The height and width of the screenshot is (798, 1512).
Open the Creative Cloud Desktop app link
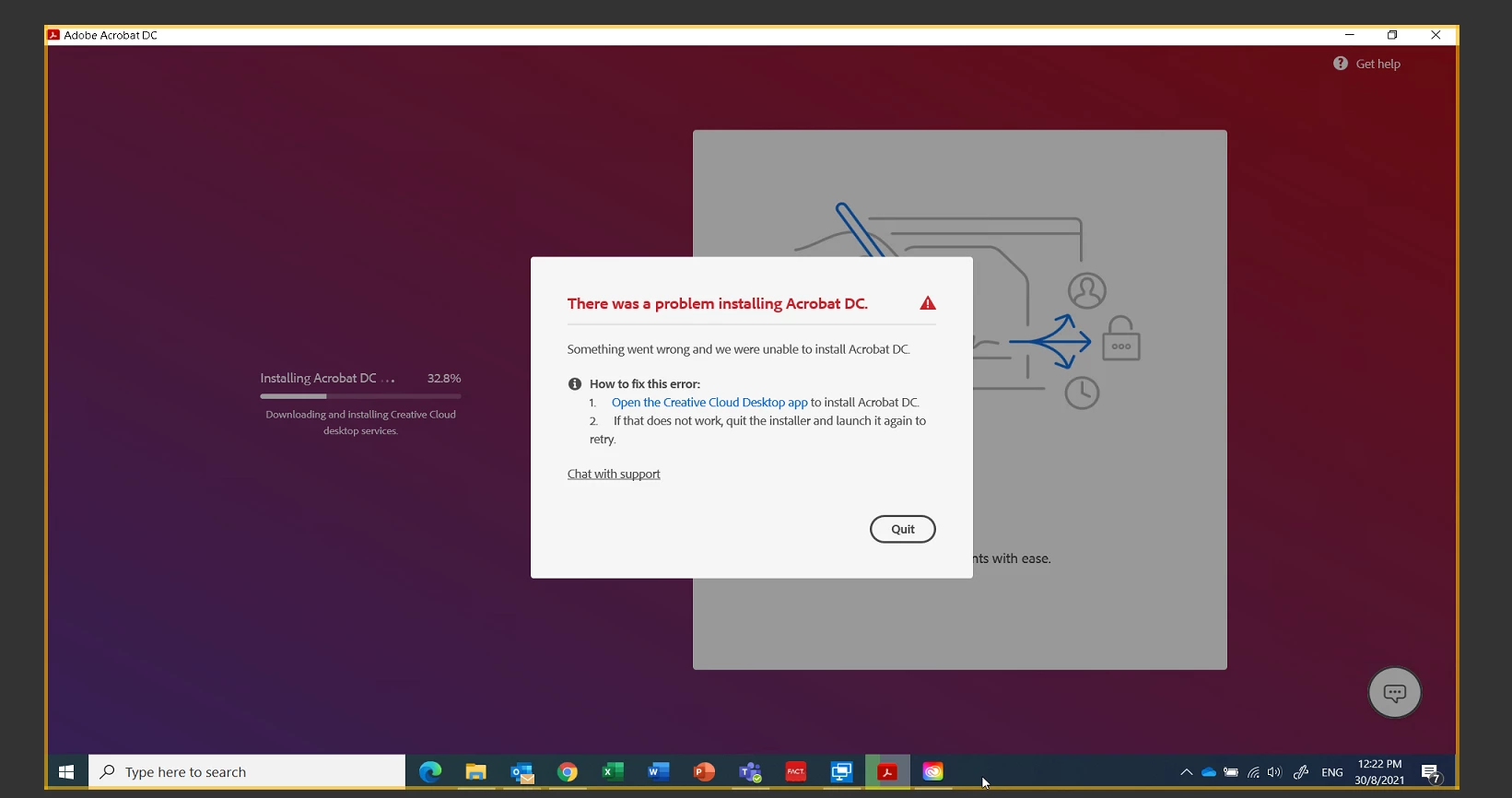pyautogui.click(x=709, y=403)
